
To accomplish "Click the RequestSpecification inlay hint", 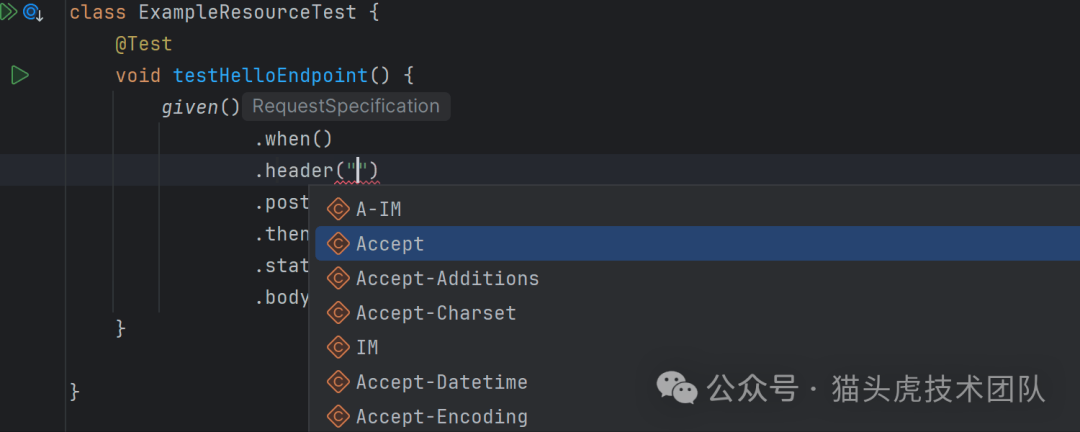I will click(345, 106).
